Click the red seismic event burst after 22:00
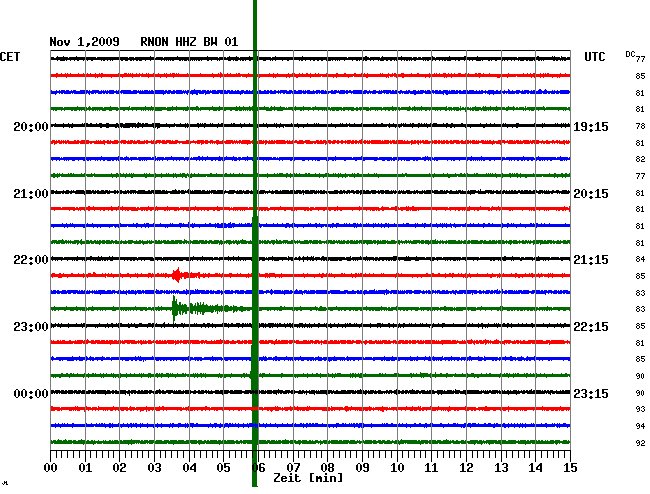Viewport: 650px width, 494px height. [184, 275]
